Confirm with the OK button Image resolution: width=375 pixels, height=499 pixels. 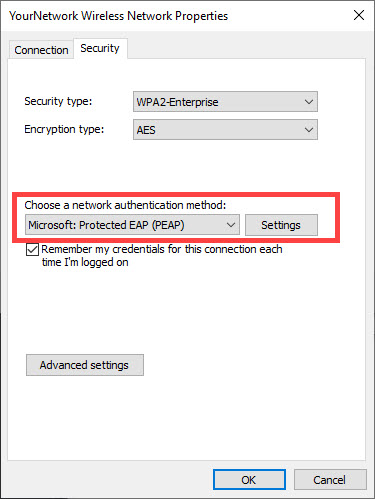(x=249, y=480)
